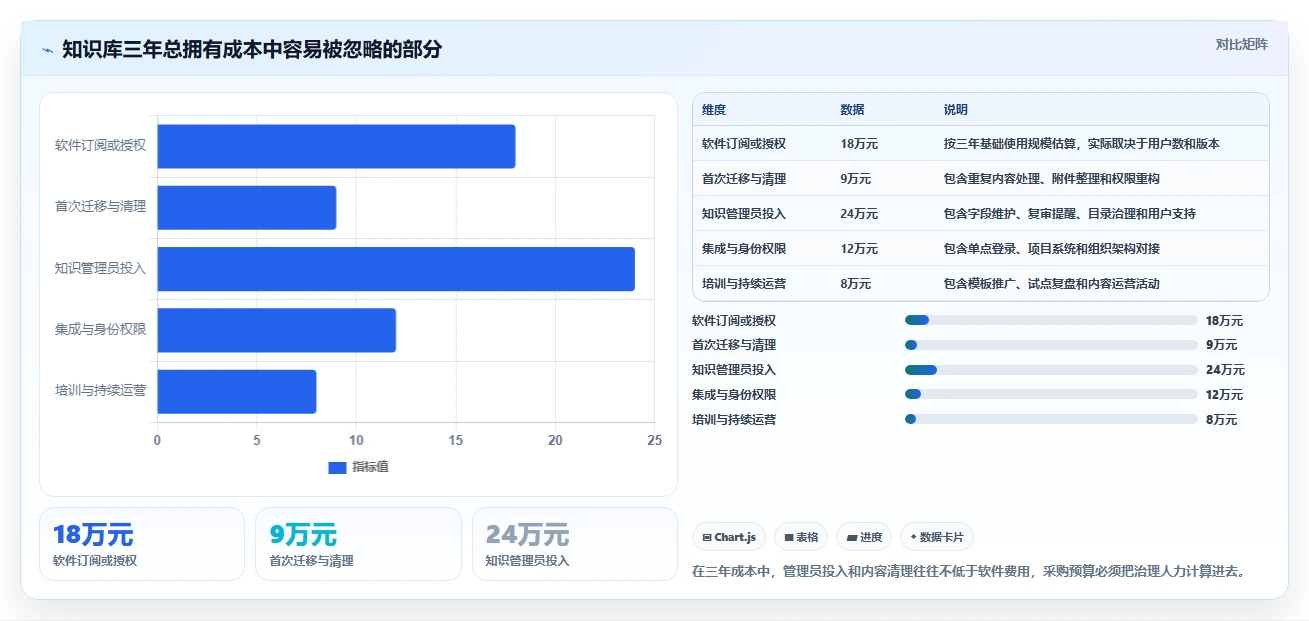1309x621 pixels.
Task: Click the chart bar for 首次迁移与清理
Action: tap(246, 207)
